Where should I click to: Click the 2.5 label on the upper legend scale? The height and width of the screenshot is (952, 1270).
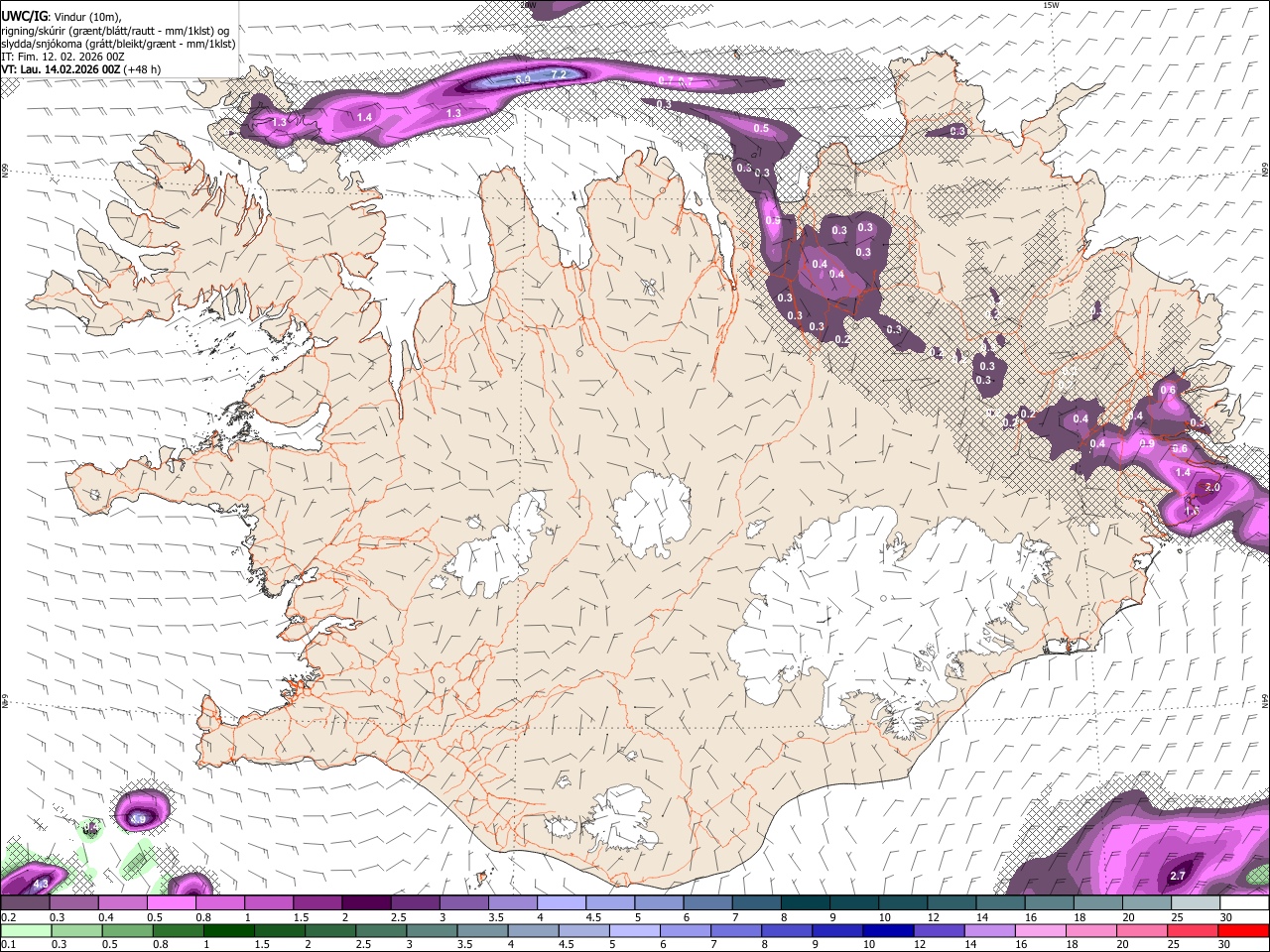click(x=398, y=917)
